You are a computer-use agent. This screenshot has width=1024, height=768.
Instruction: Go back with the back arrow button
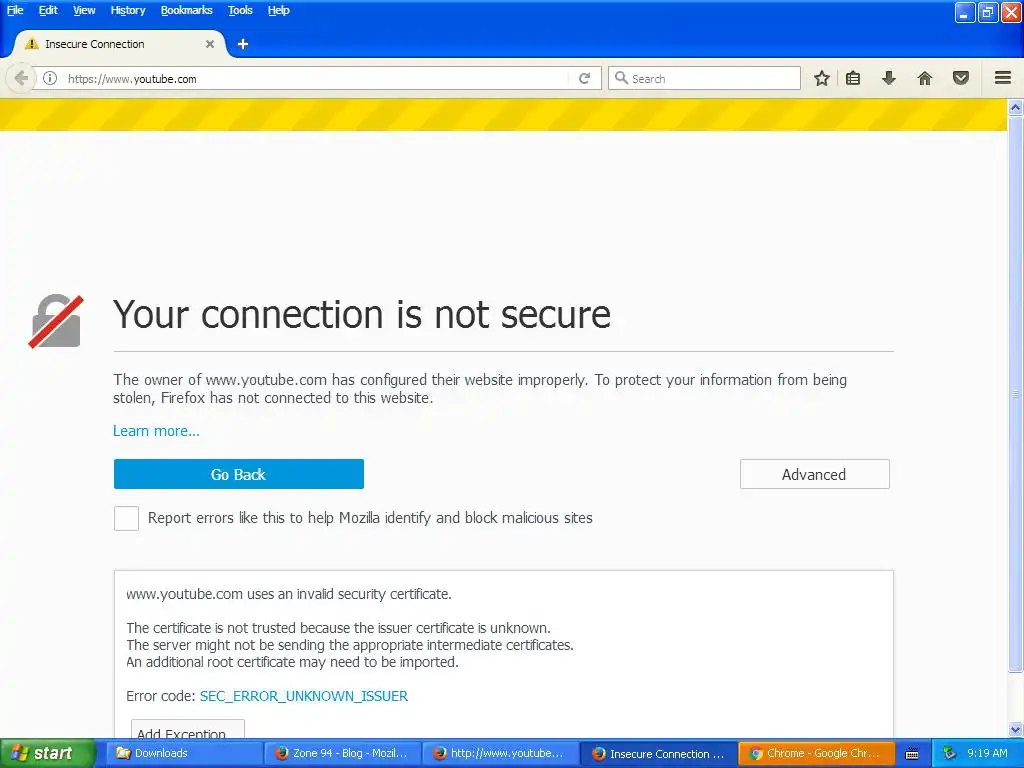click(20, 78)
